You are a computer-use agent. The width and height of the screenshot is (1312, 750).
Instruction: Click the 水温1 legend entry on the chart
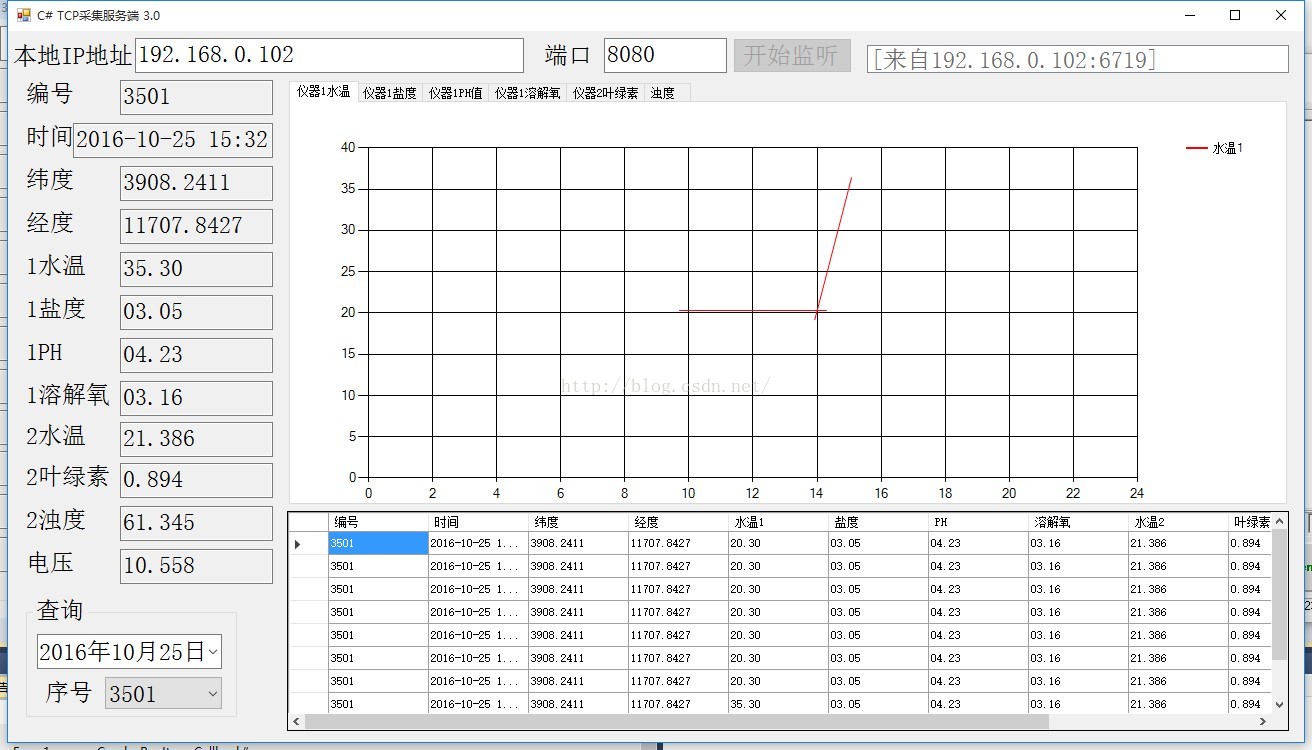[x=1214, y=148]
